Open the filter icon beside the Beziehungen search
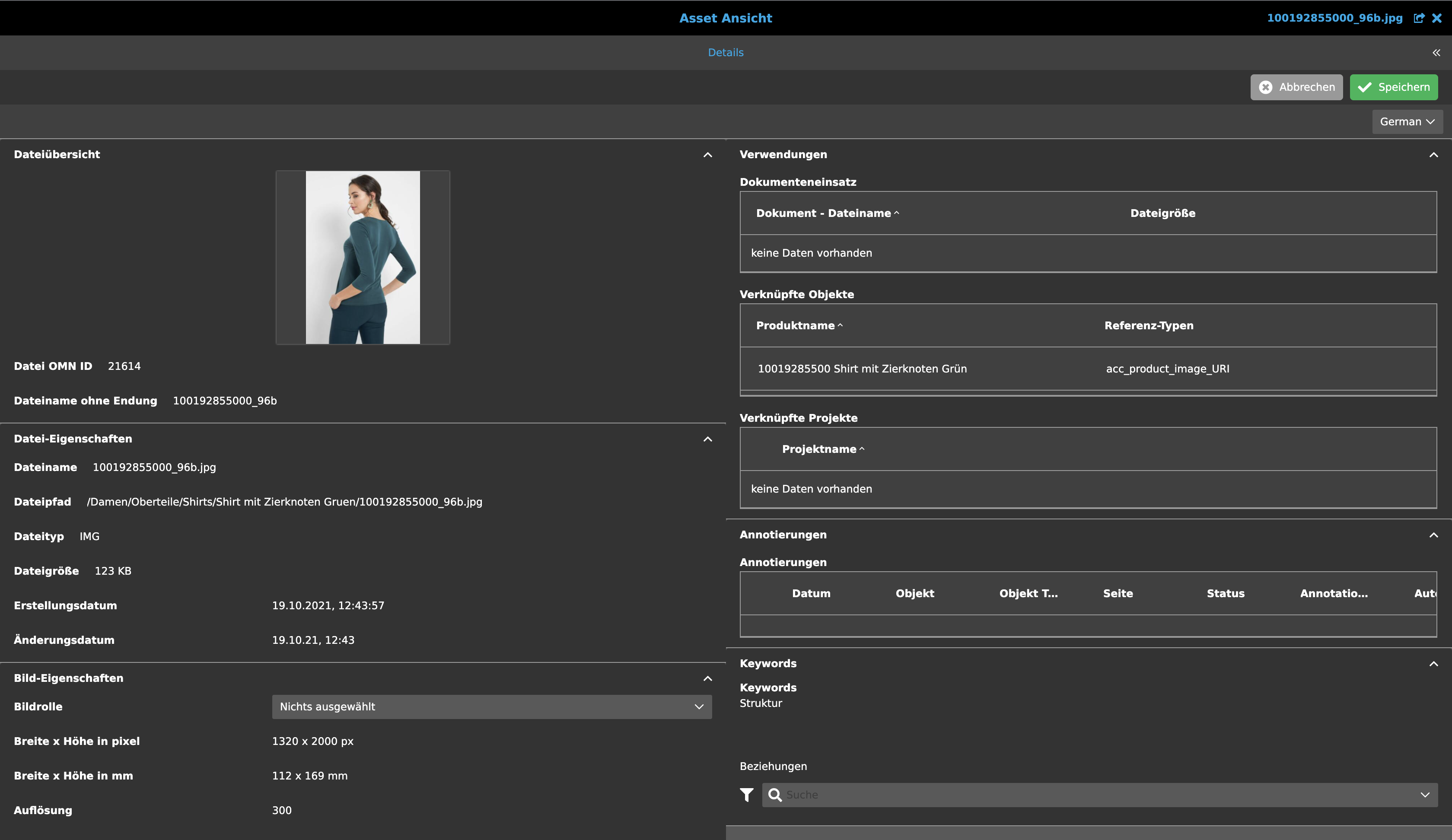This screenshot has height=840, width=1452. 746,795
